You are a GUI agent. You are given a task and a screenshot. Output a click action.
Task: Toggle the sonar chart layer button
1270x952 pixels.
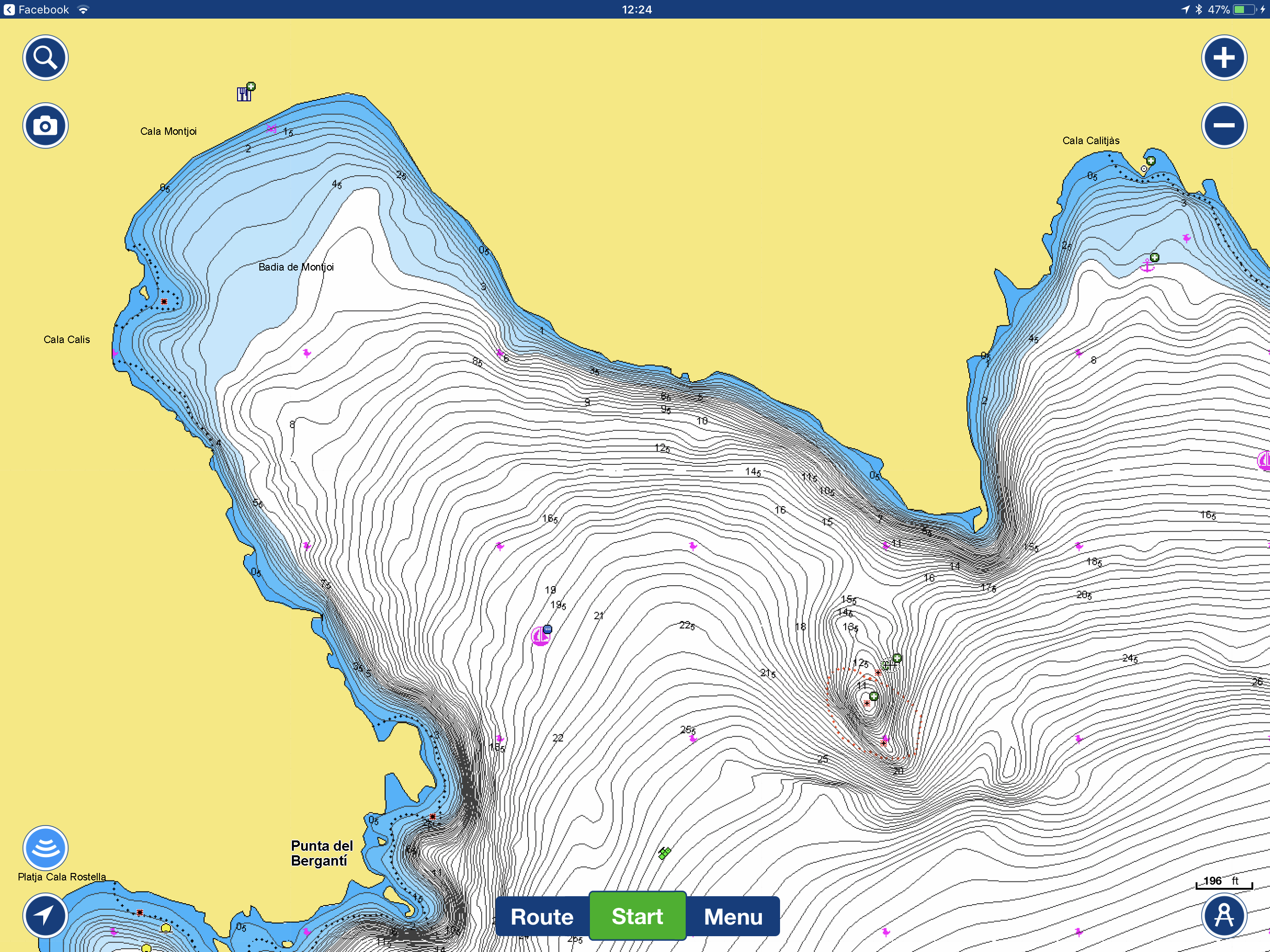tap(46, 847)
